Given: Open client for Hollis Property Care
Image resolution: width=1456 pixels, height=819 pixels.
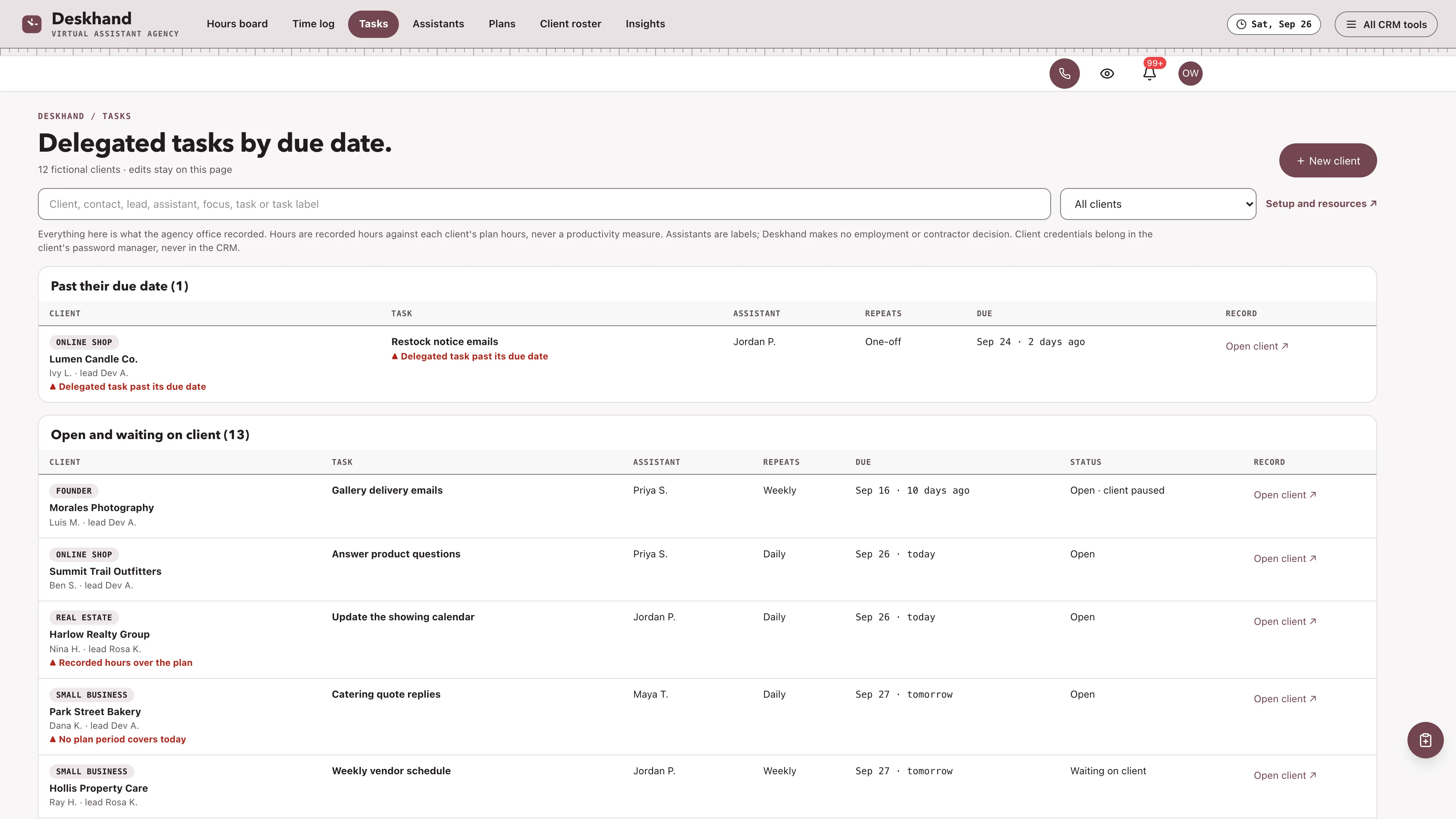Looking at the screenshot, I should [1285, 775].
